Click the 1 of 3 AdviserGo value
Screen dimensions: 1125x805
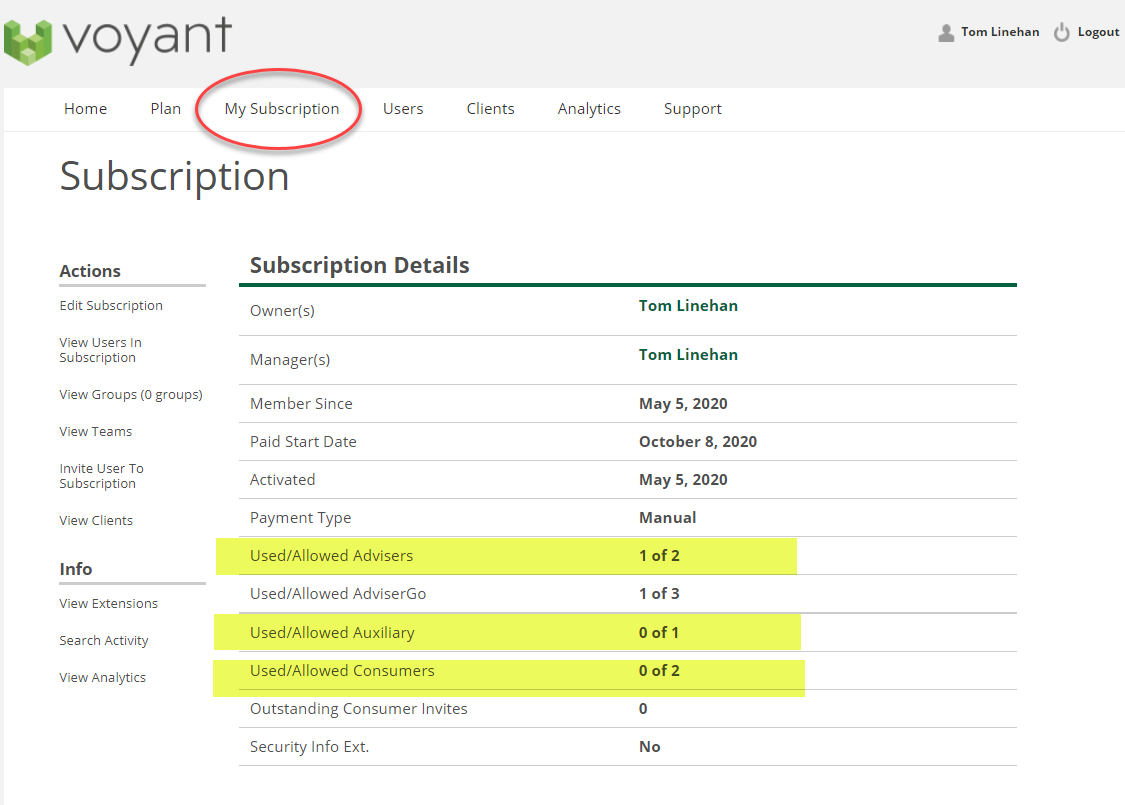[659, 593]
